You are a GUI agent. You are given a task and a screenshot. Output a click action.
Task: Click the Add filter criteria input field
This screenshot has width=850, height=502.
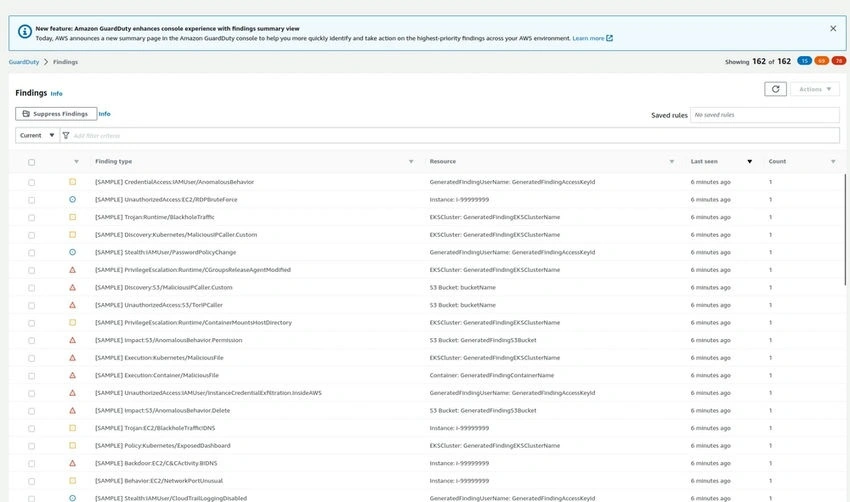coord(455,136)
